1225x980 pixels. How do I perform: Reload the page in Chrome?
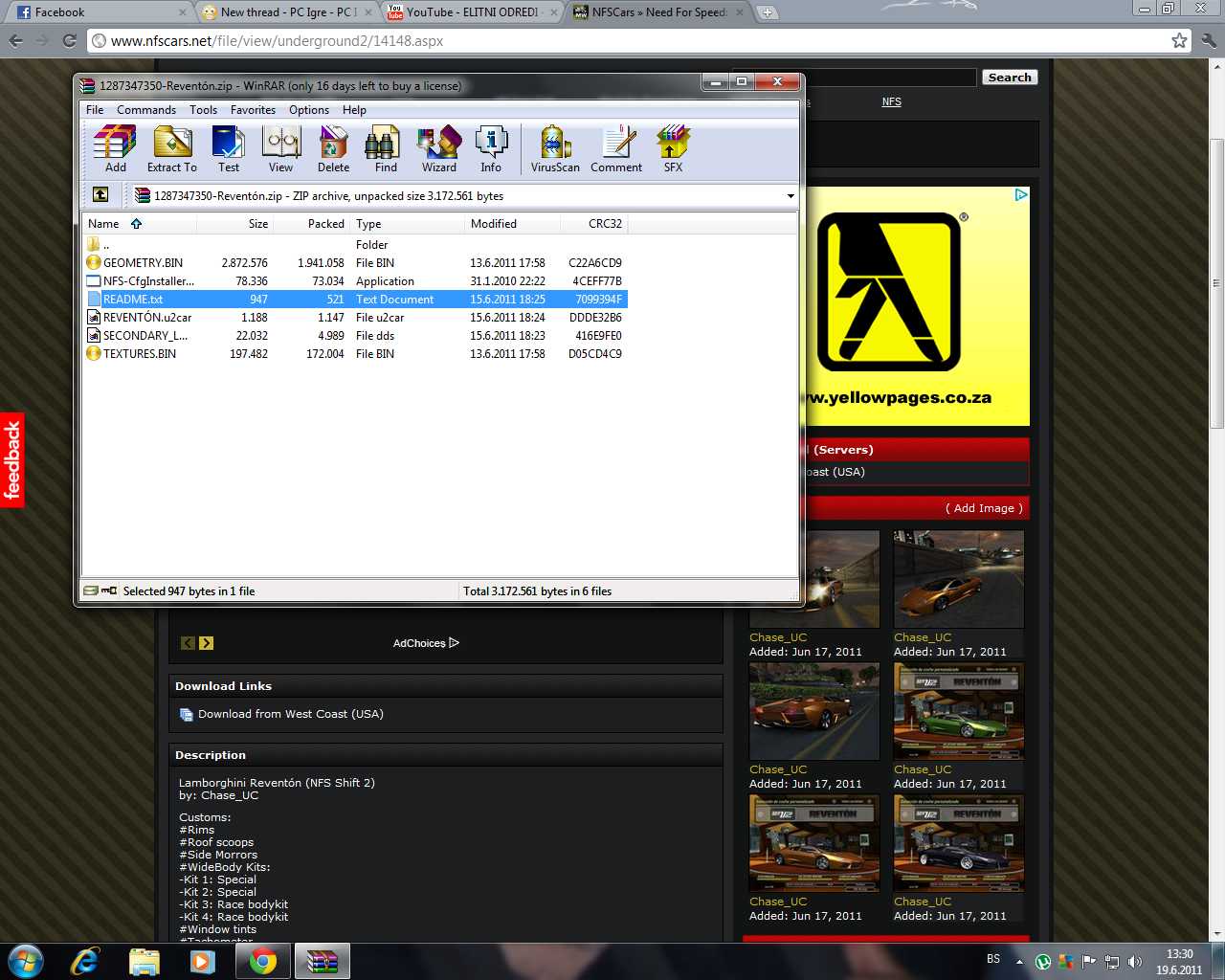point(69,40)
